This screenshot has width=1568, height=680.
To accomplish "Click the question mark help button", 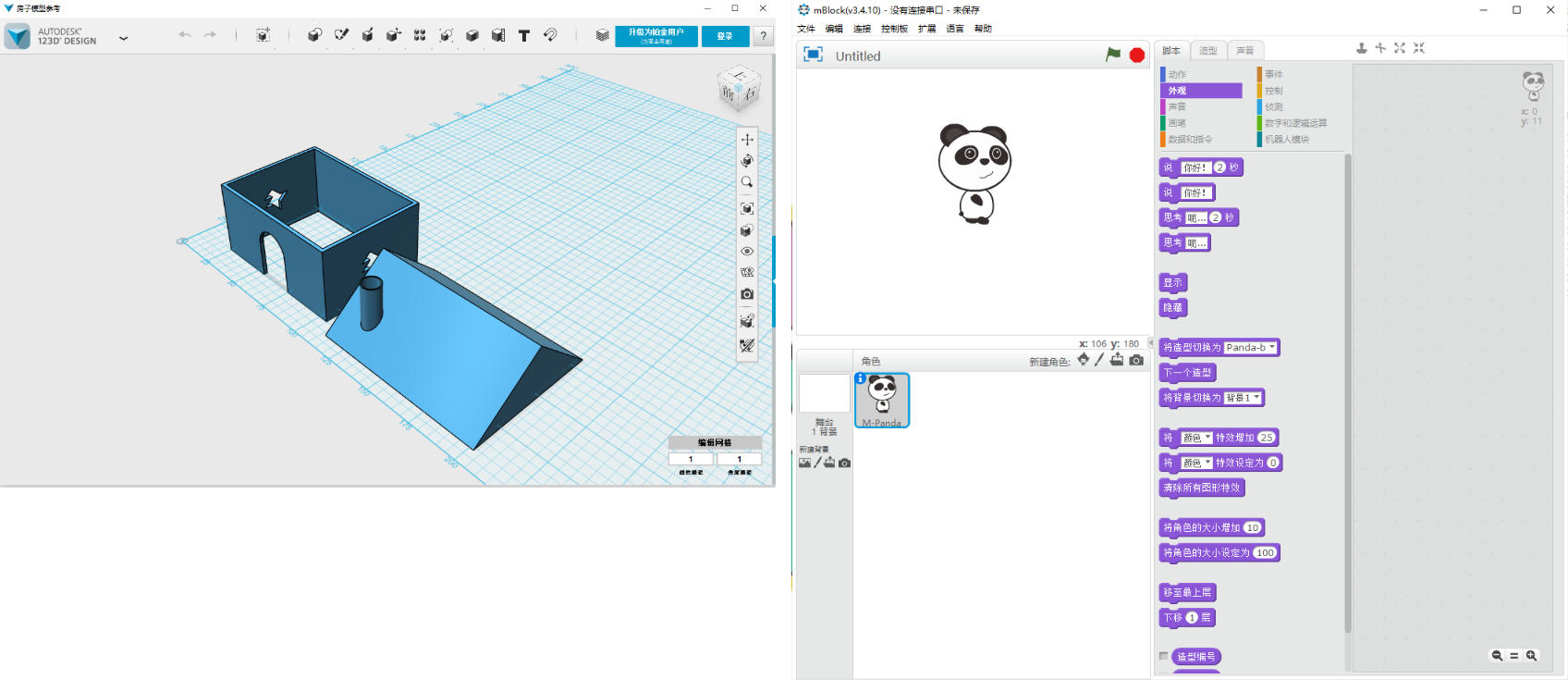I will point(764,36).
